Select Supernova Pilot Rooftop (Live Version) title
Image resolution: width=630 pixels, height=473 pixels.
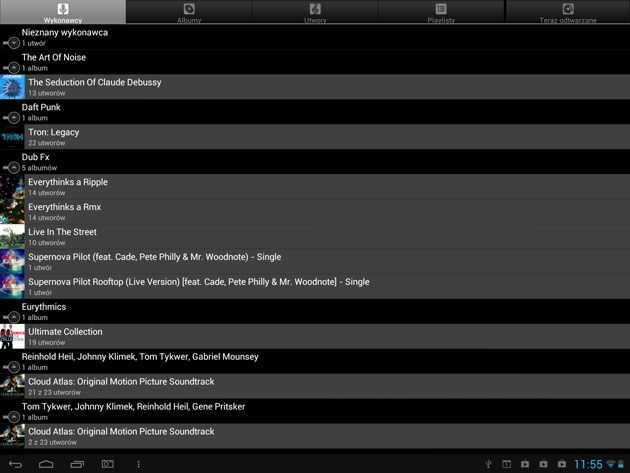point(198,282)
